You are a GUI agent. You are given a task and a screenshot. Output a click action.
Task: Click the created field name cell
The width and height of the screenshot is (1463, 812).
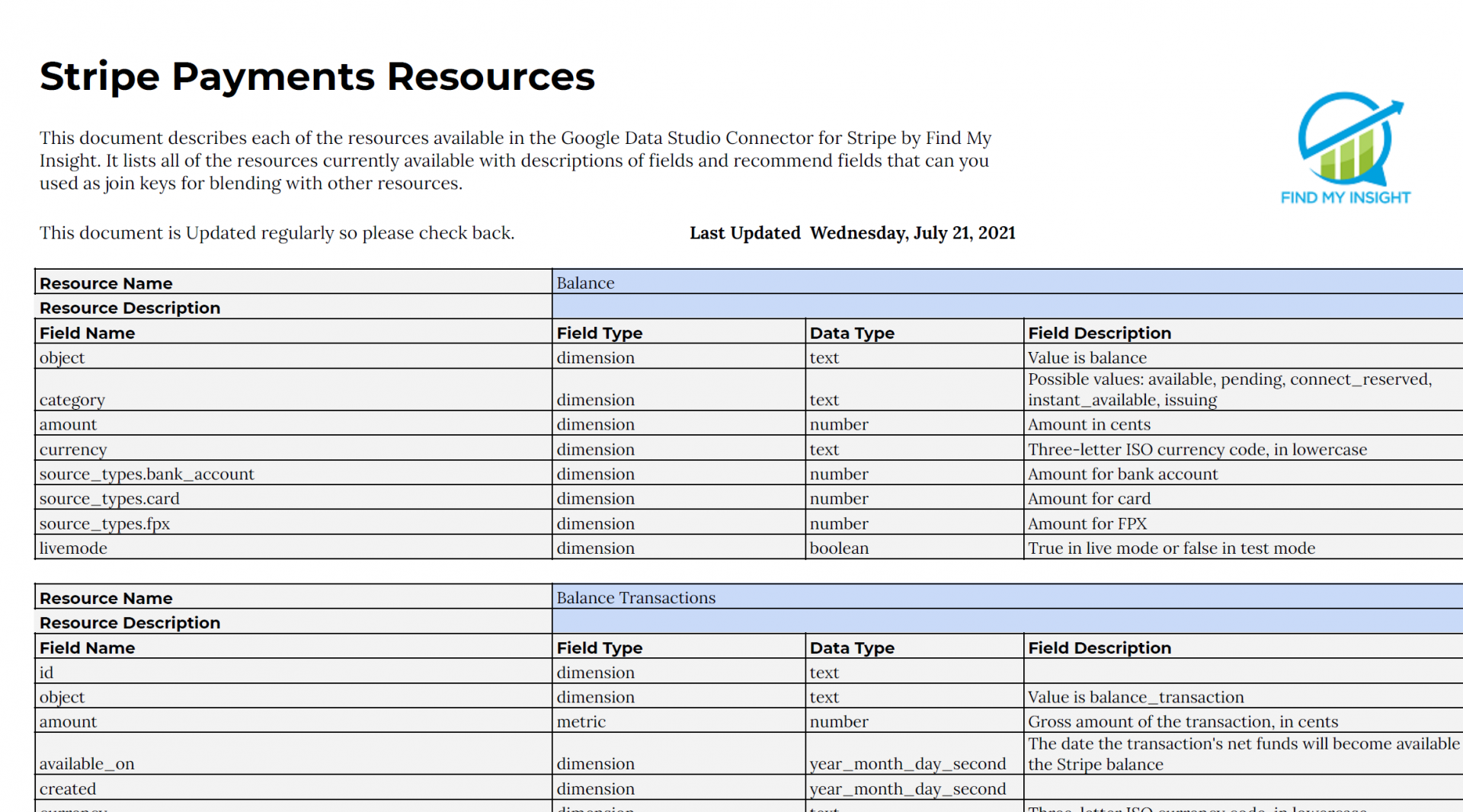[x=67, y=788]
